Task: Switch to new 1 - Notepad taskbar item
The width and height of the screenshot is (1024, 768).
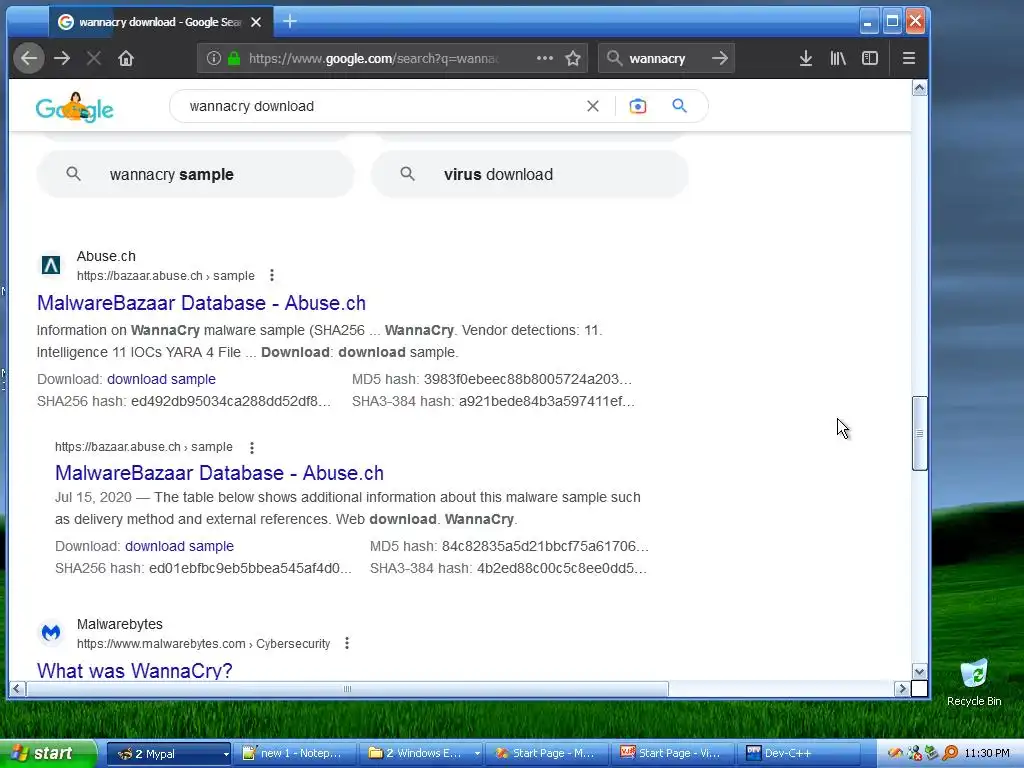Action: 295,753
